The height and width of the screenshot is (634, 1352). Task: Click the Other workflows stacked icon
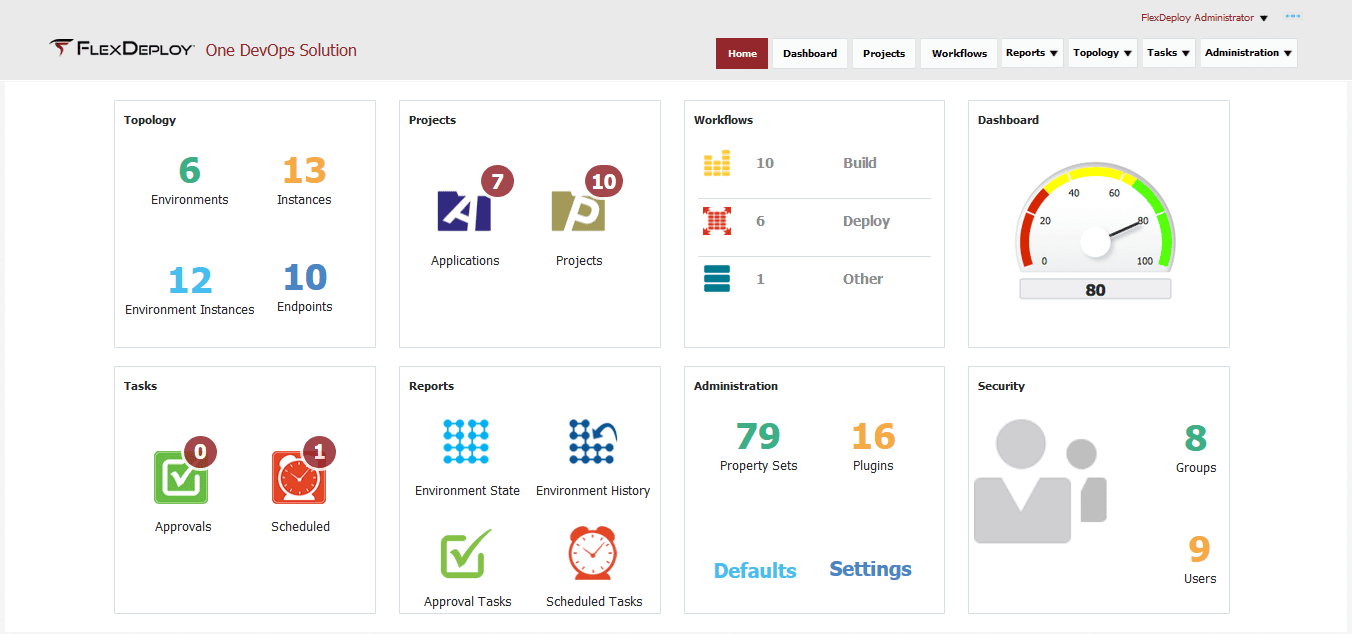pos(717,279)
